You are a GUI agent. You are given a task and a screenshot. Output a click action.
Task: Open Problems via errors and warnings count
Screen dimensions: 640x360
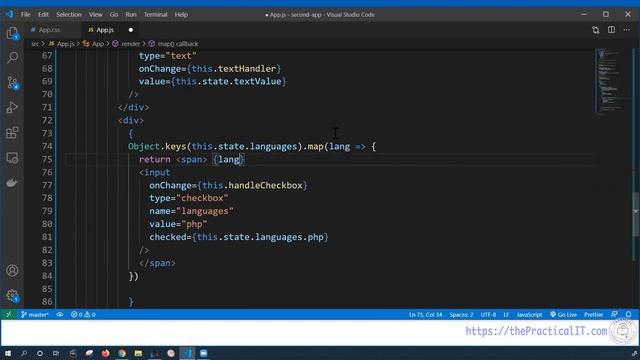coord(83,314)
